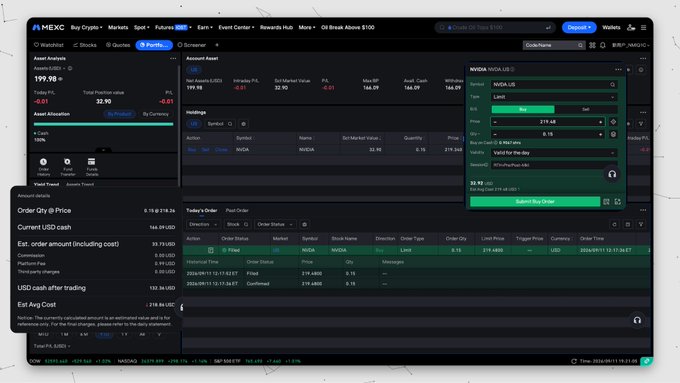This screenshot has height=383, width=680.
Task: Click the MEXC logo
Action: (x=48, y=27)
